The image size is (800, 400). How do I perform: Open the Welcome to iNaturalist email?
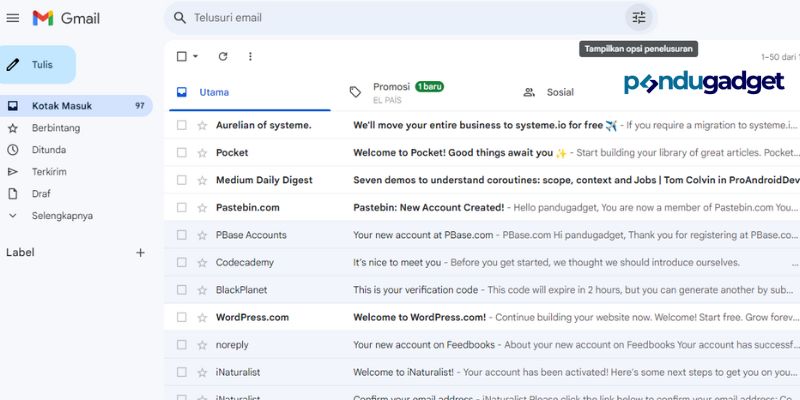coord(482,372)
